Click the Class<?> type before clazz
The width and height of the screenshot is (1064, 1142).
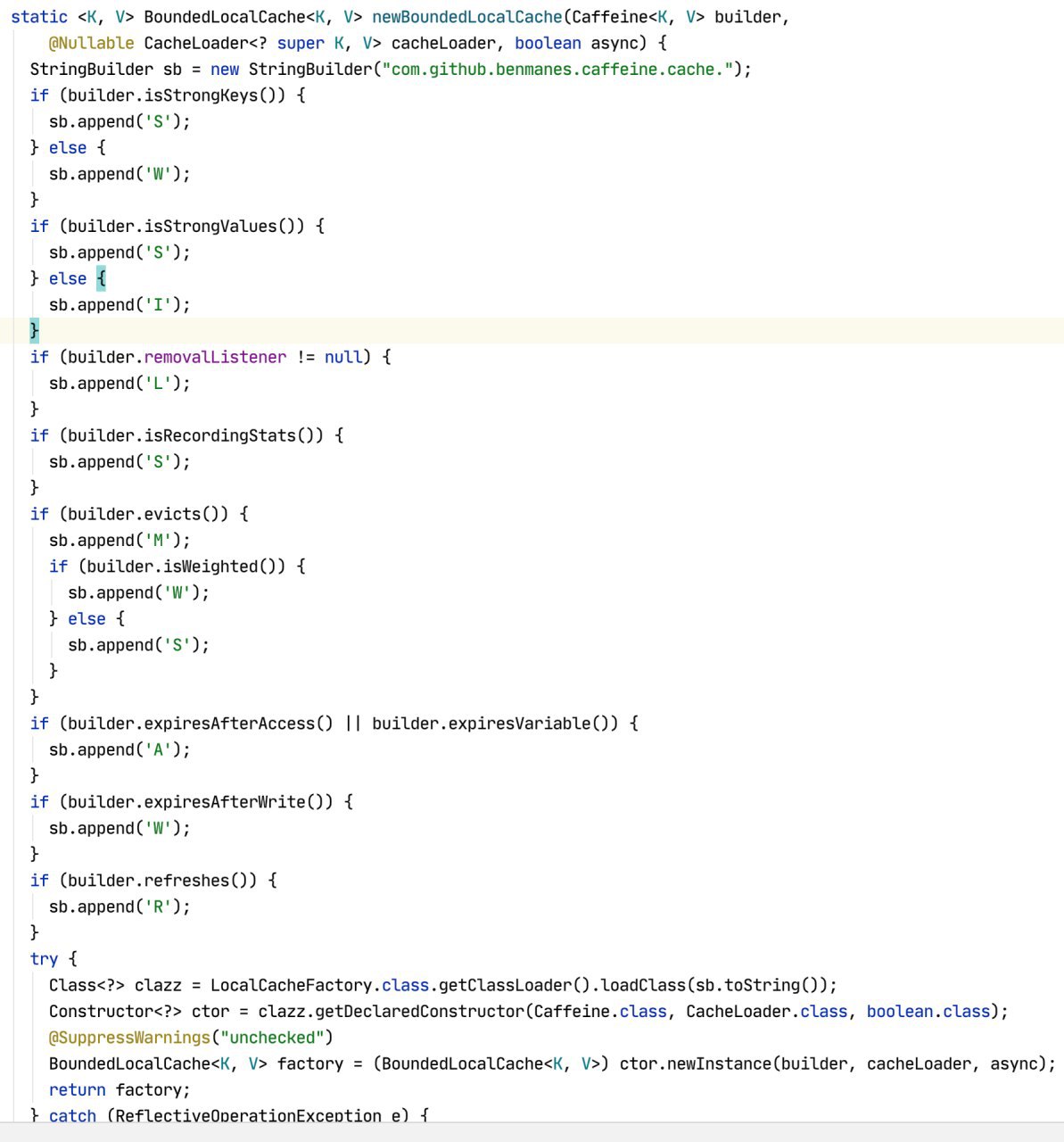[x=87, y=985]
